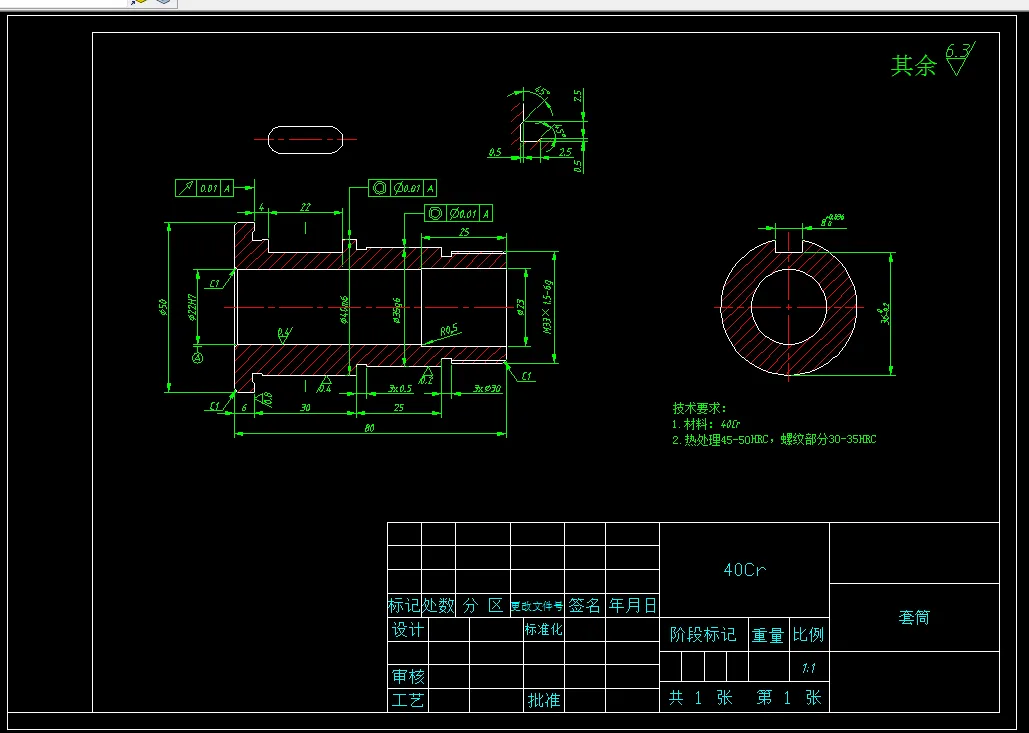
Task: Select the runout tolerance frame 0.01 A
Action: tap(204, 188)
